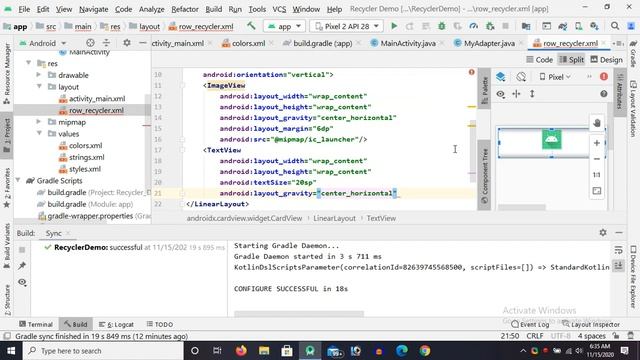This screenshot has width=640, height=360.
Task: Open the File menu
Action: [24, 9]
